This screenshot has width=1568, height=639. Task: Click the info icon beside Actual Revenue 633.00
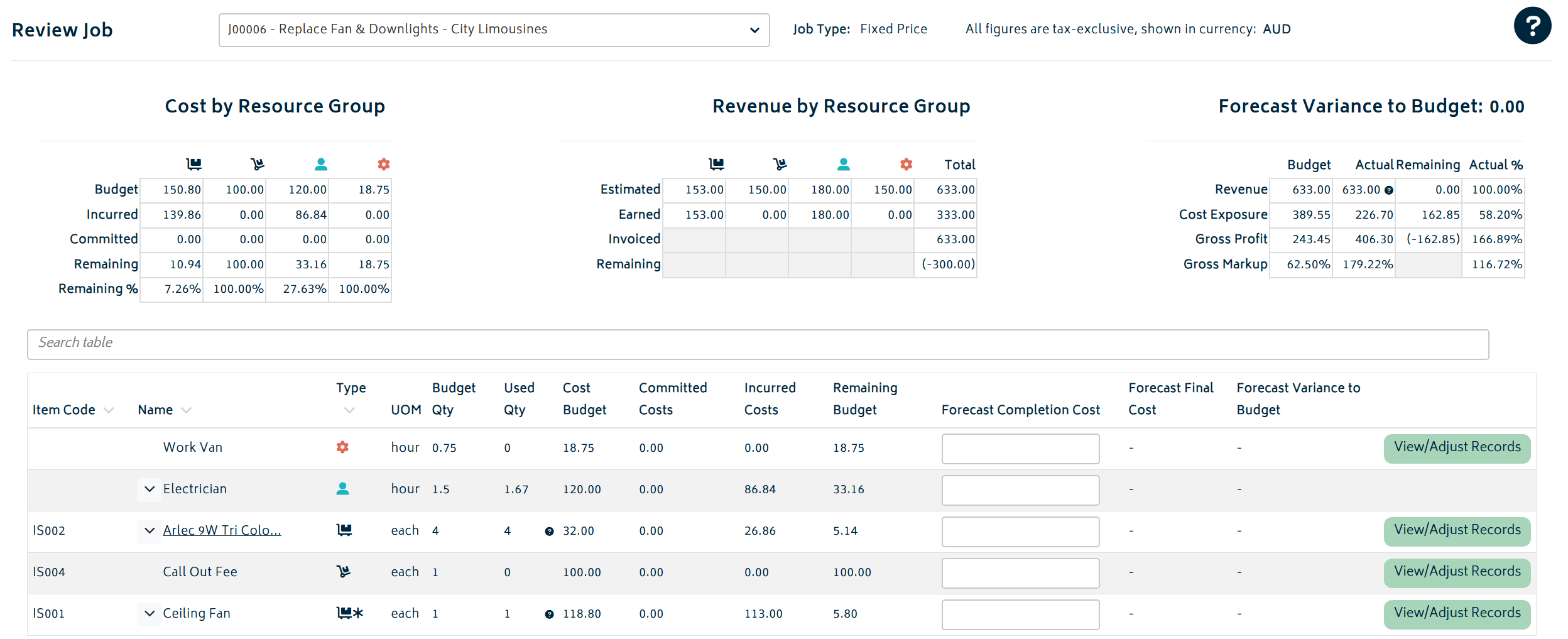[x=1389, y=190]
